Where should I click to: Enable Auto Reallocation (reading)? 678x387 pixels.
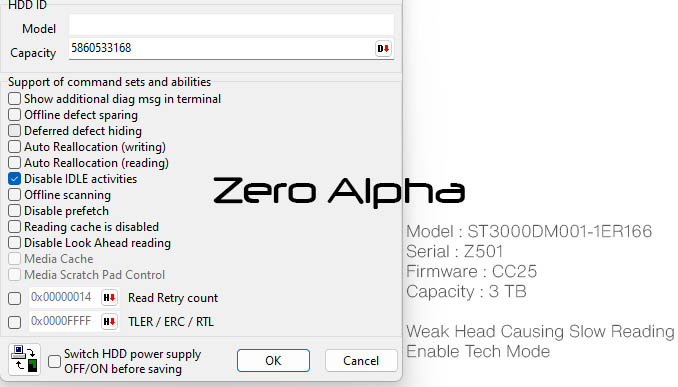(14, 163)
